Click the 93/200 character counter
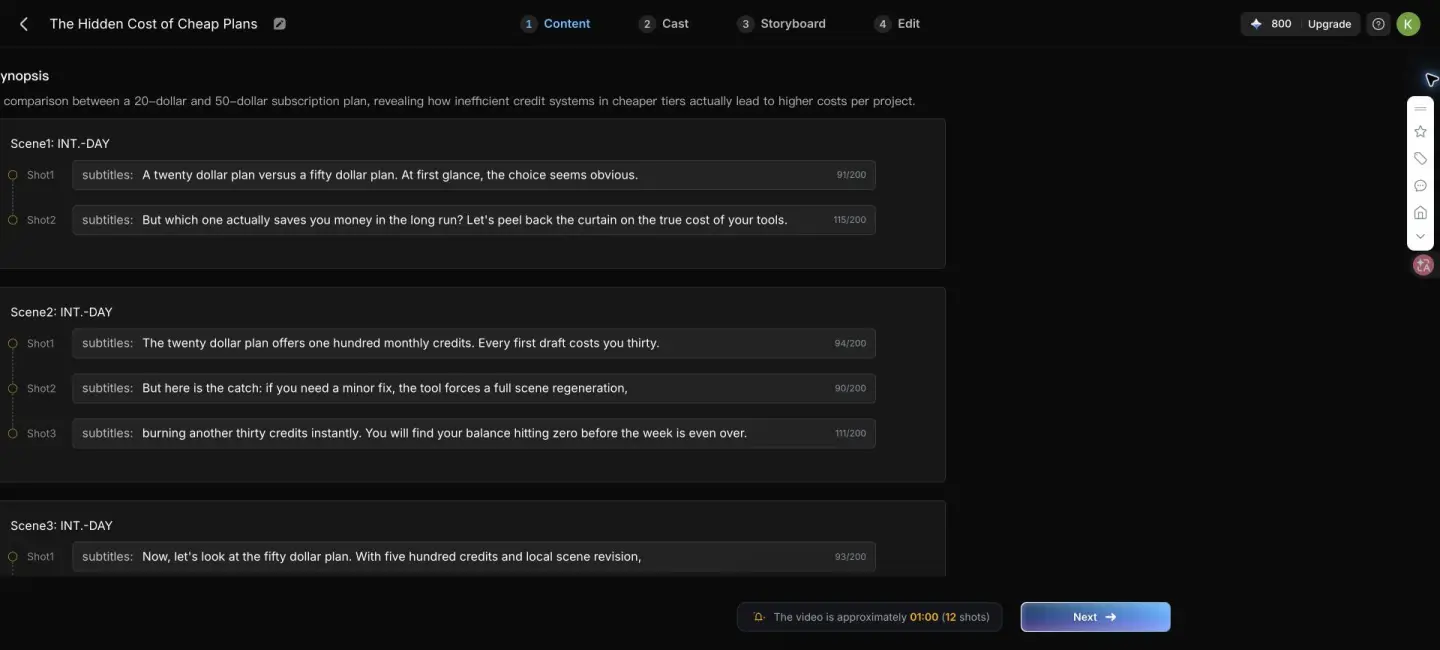The image size is (1440, 650). [850, 556]
